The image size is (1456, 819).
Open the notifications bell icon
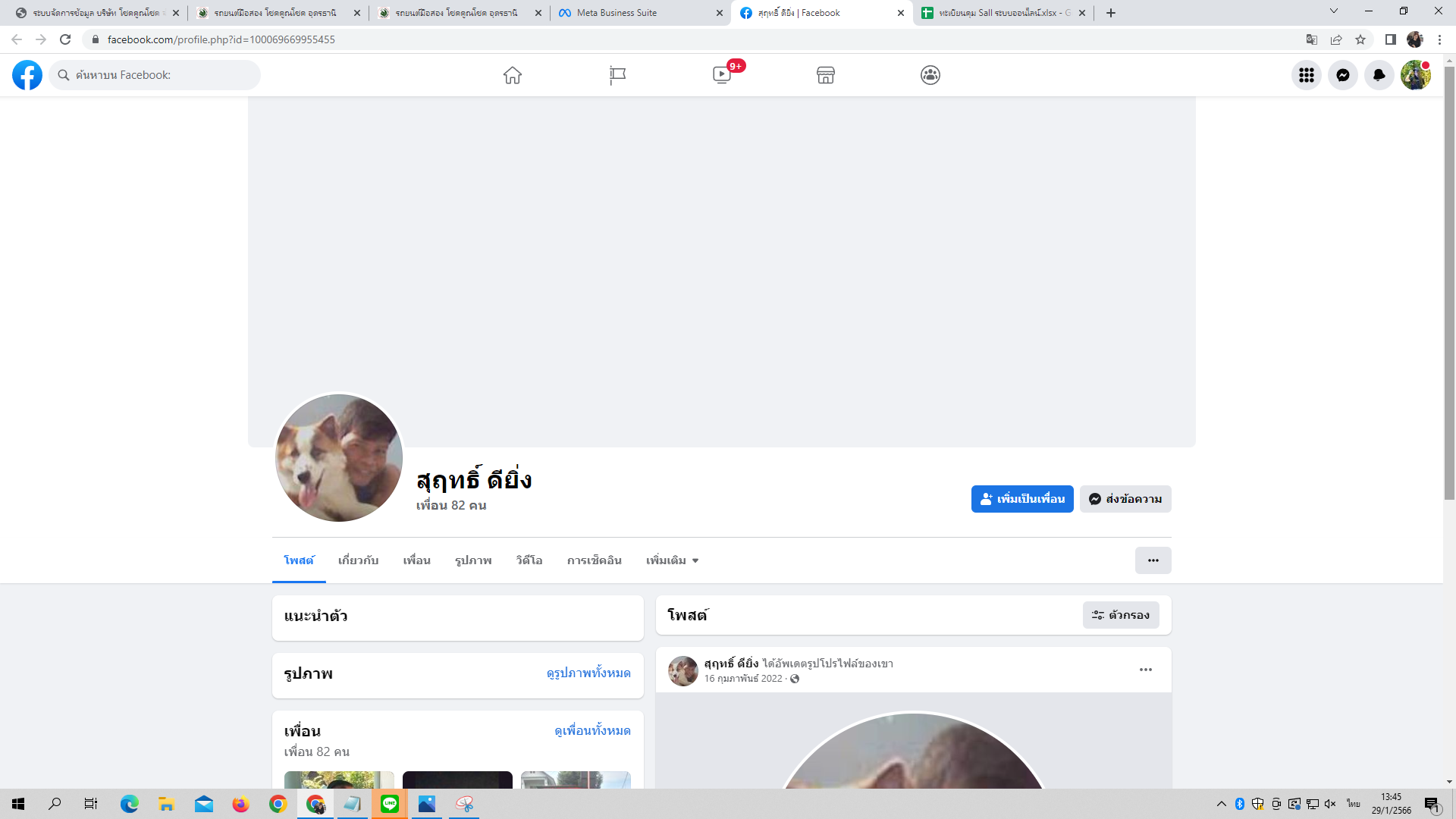point(1379,75)
